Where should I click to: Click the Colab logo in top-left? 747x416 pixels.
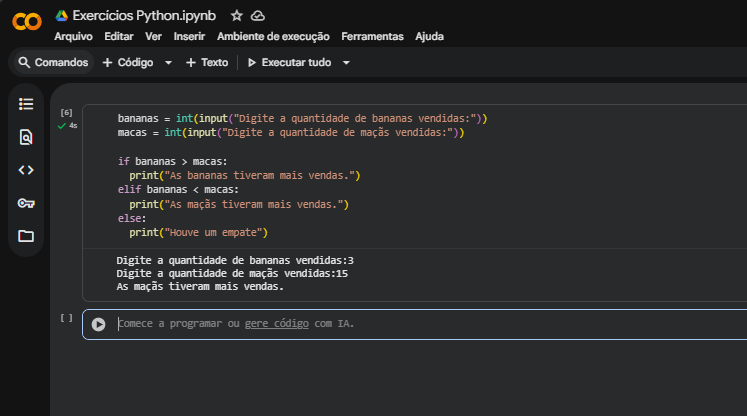coord(25,22)
